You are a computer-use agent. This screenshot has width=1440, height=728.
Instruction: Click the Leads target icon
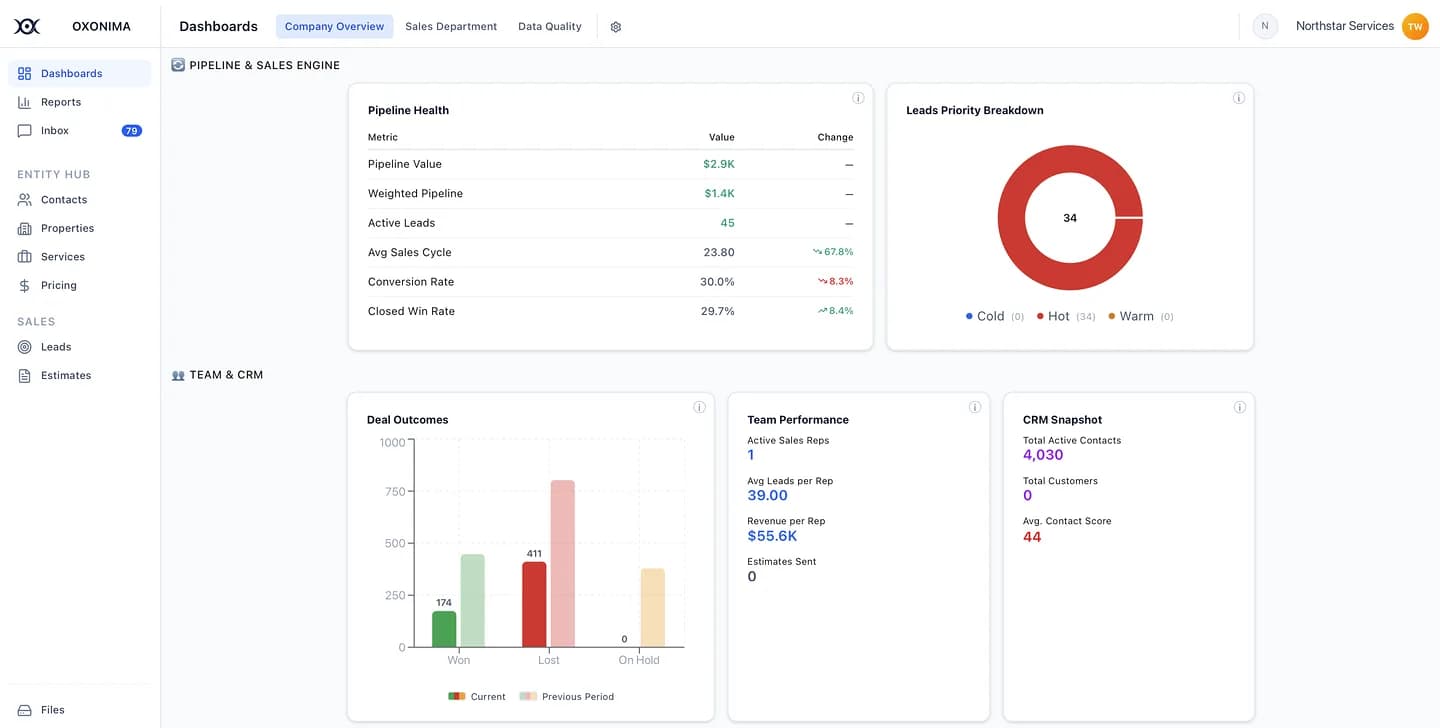point(25,347)
